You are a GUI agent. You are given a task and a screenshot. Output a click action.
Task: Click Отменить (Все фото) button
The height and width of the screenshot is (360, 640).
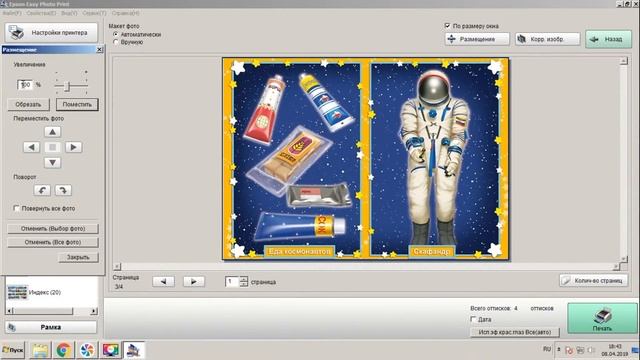tap(53, 242)
